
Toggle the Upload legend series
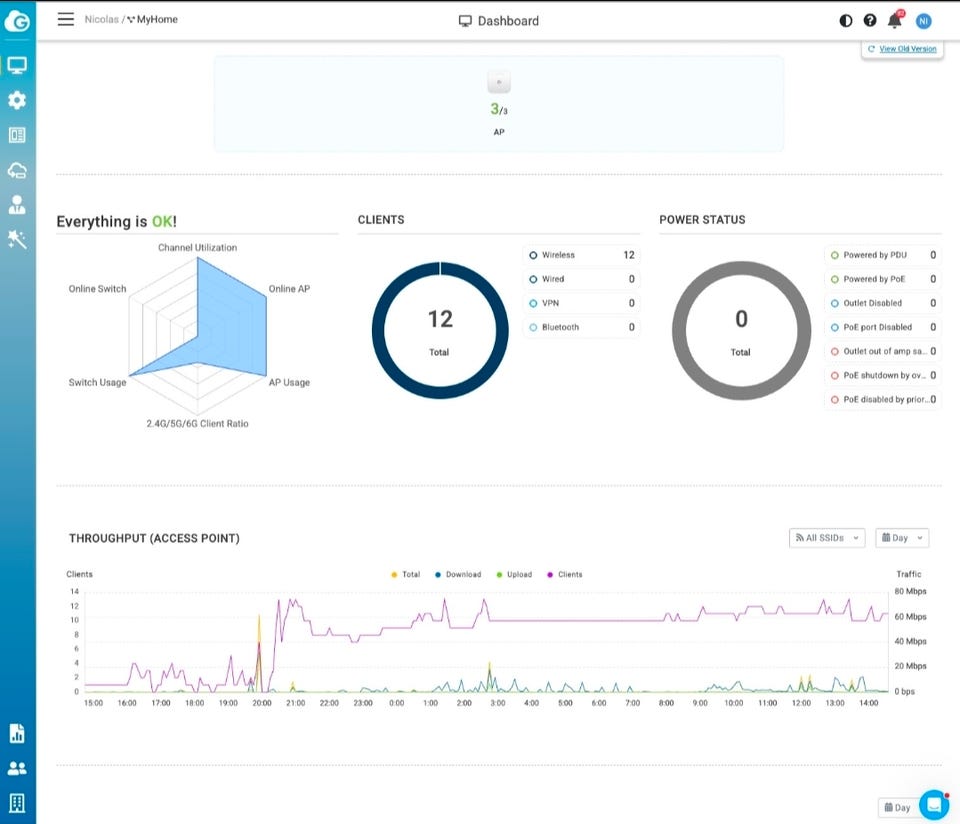pos(514,574)
